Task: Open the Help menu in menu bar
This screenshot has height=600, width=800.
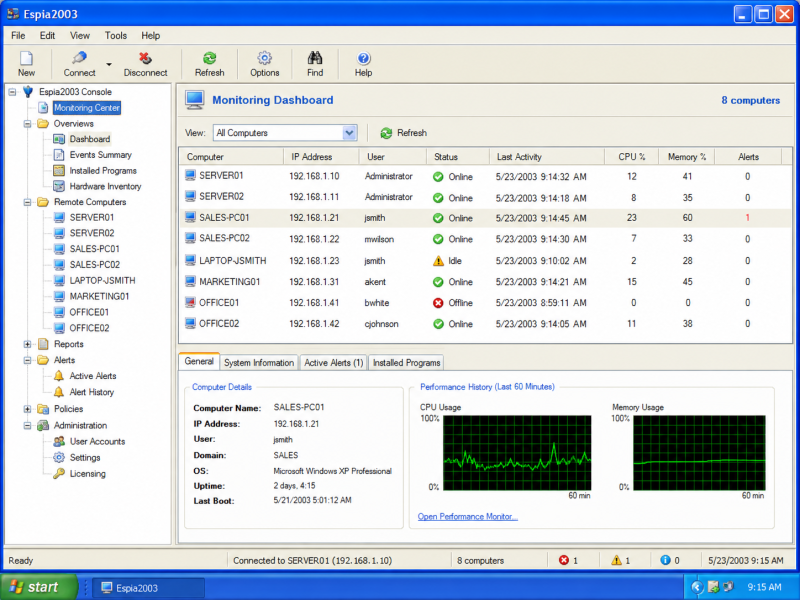Action: 151,35
